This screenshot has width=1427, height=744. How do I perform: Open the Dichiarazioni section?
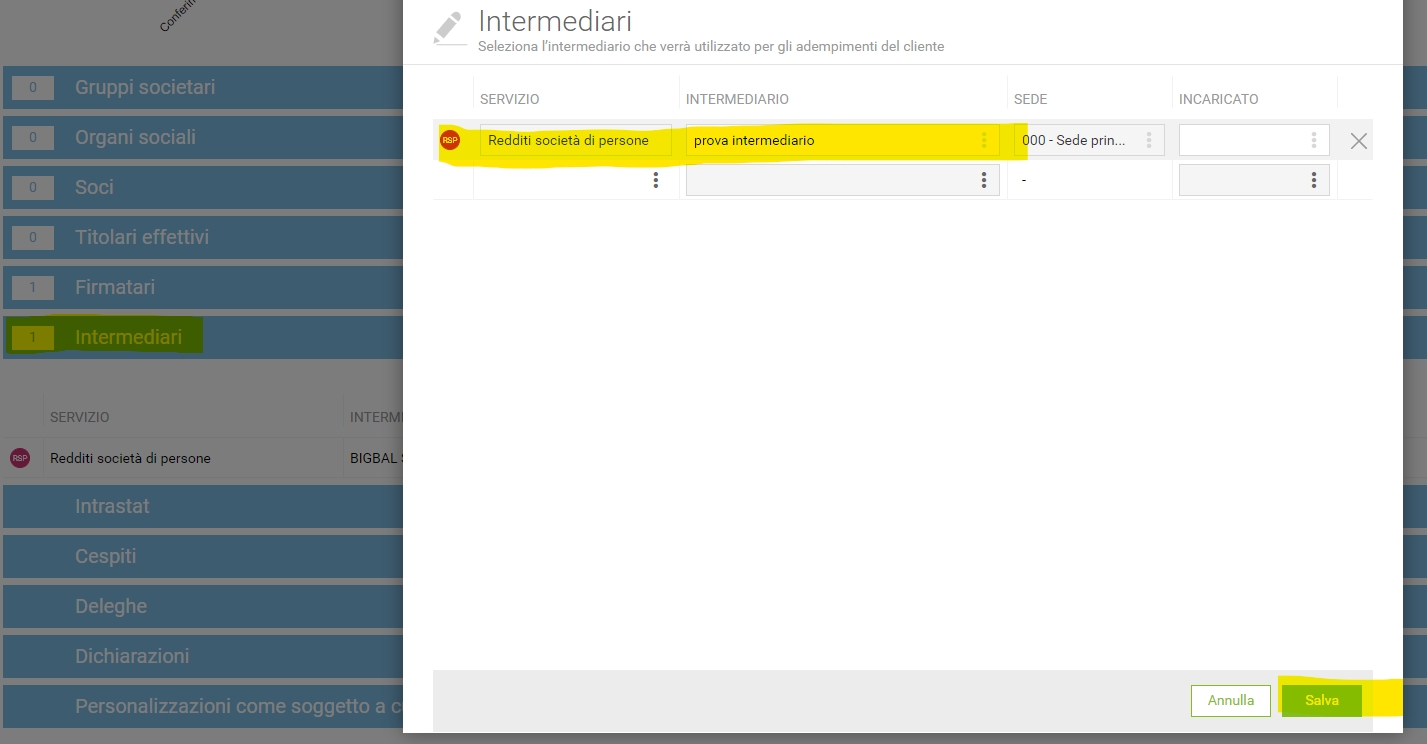coord(203,657)
